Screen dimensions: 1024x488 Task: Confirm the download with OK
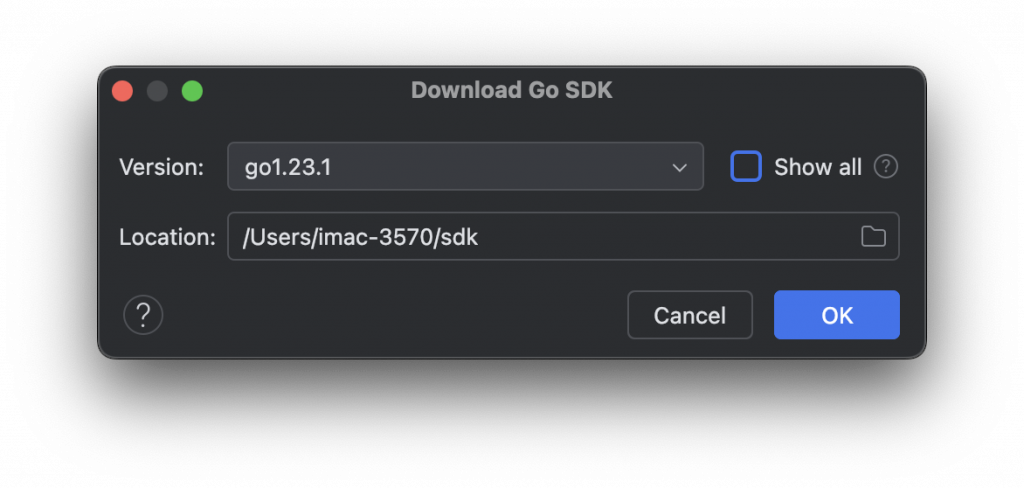(x=836, y=315)
